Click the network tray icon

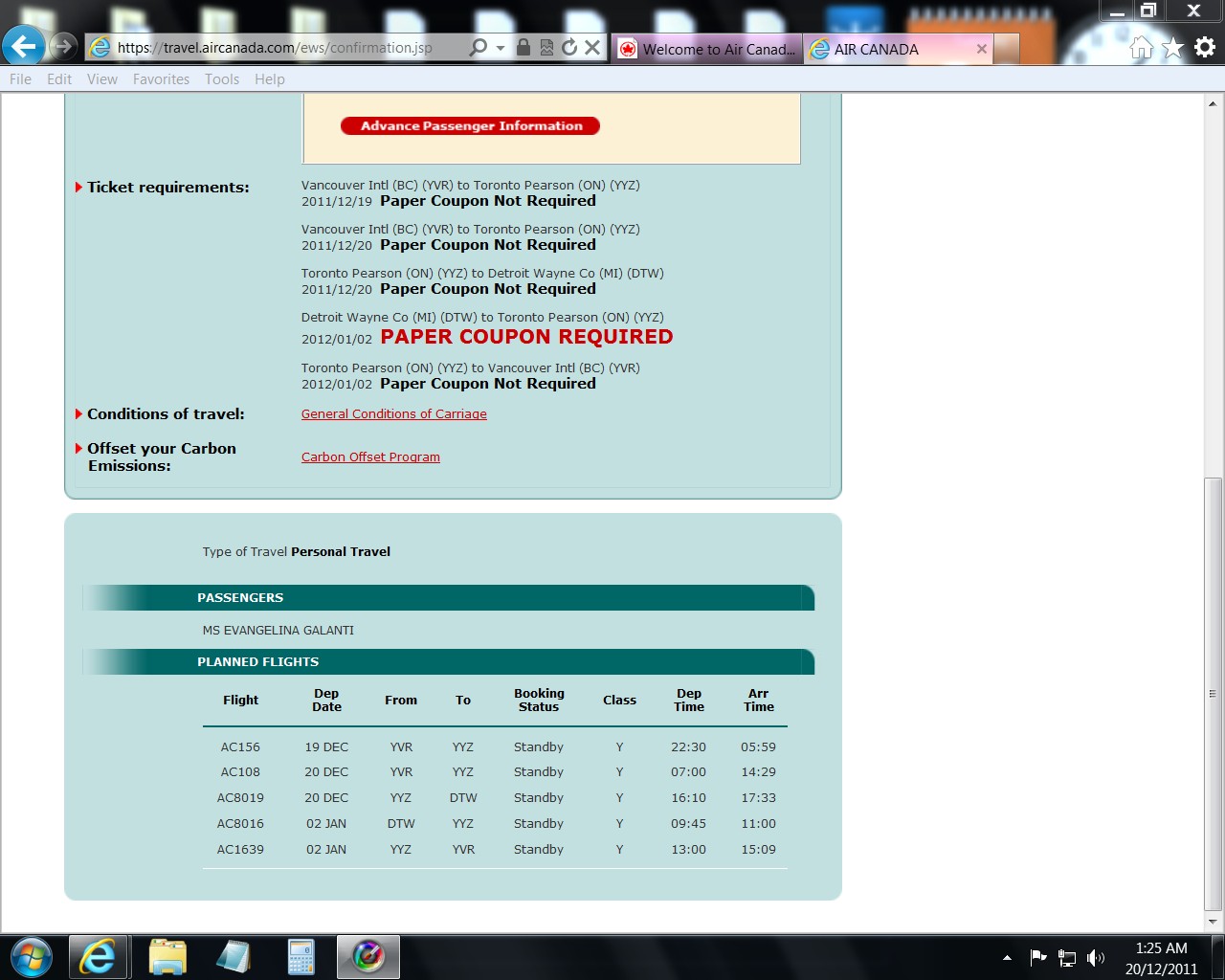1067,958
